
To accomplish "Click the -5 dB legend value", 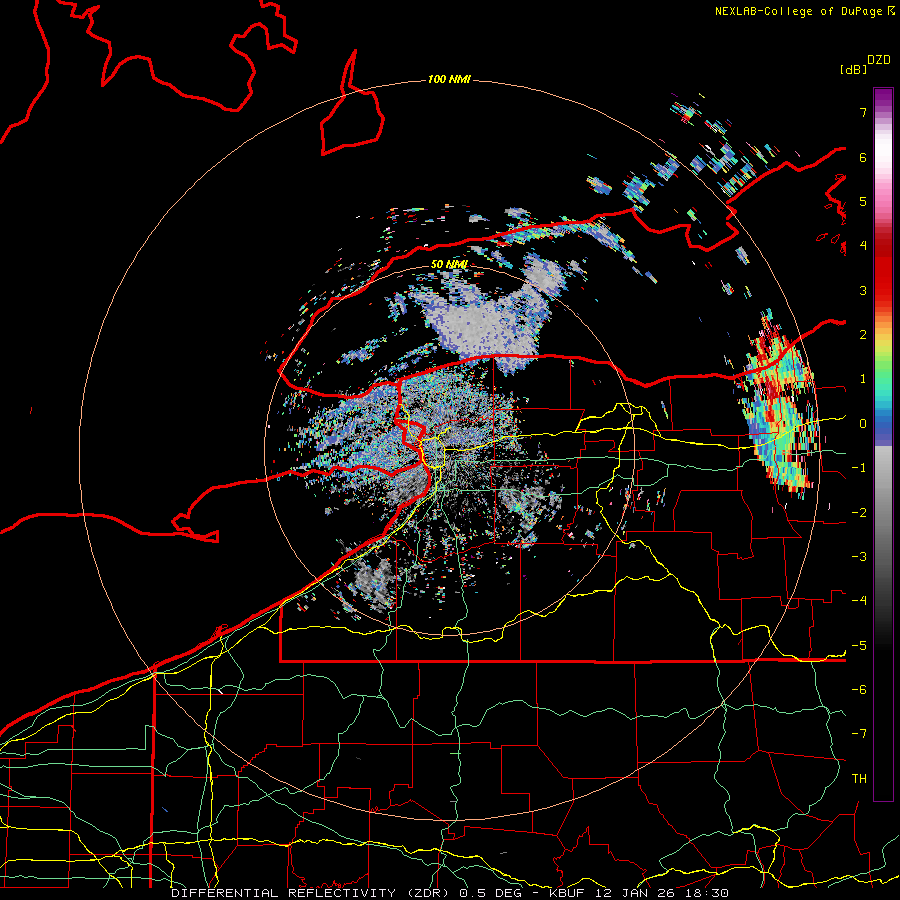I will click(859, 646).
